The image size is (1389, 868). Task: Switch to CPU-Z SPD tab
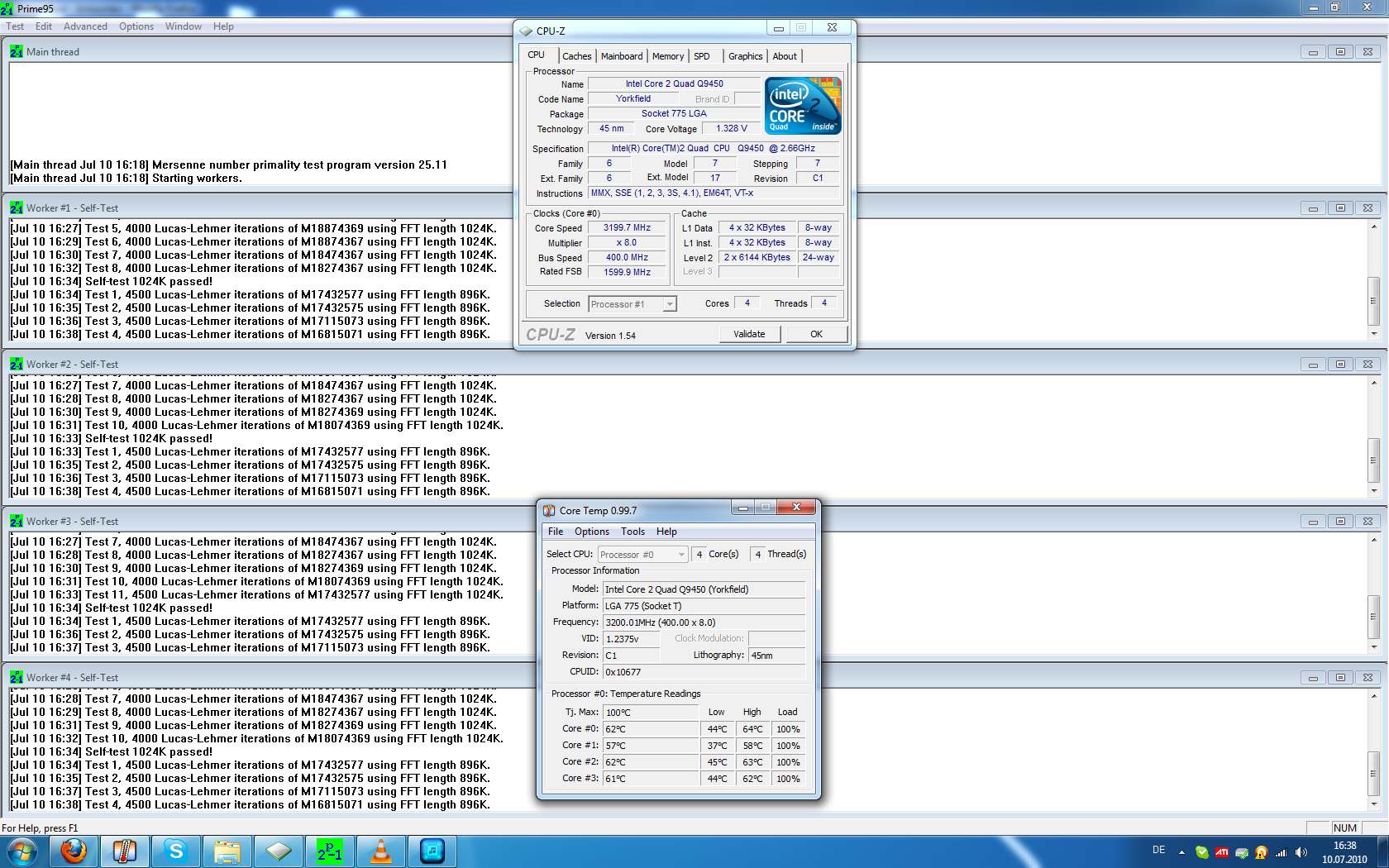click(702, 56)
